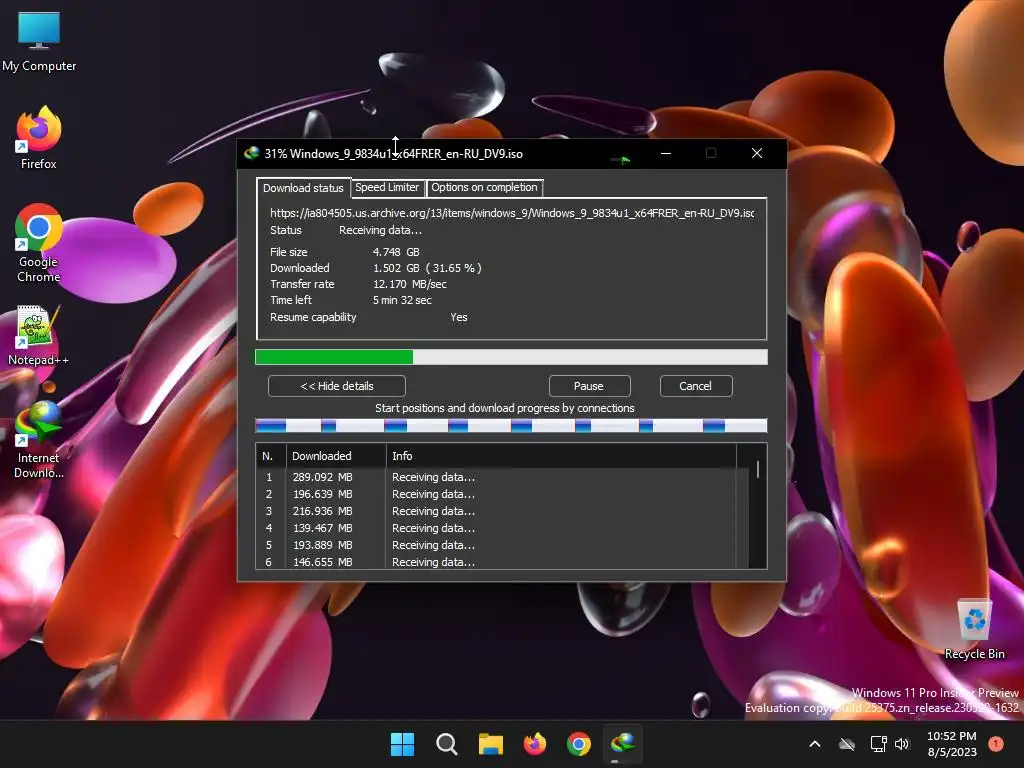Select connection row with 146.655 MB

496,562
